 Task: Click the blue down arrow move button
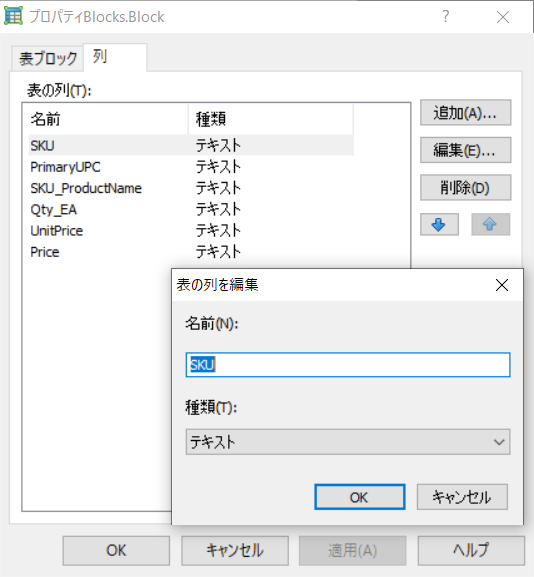pyautogui.click(x=439, y=224)
